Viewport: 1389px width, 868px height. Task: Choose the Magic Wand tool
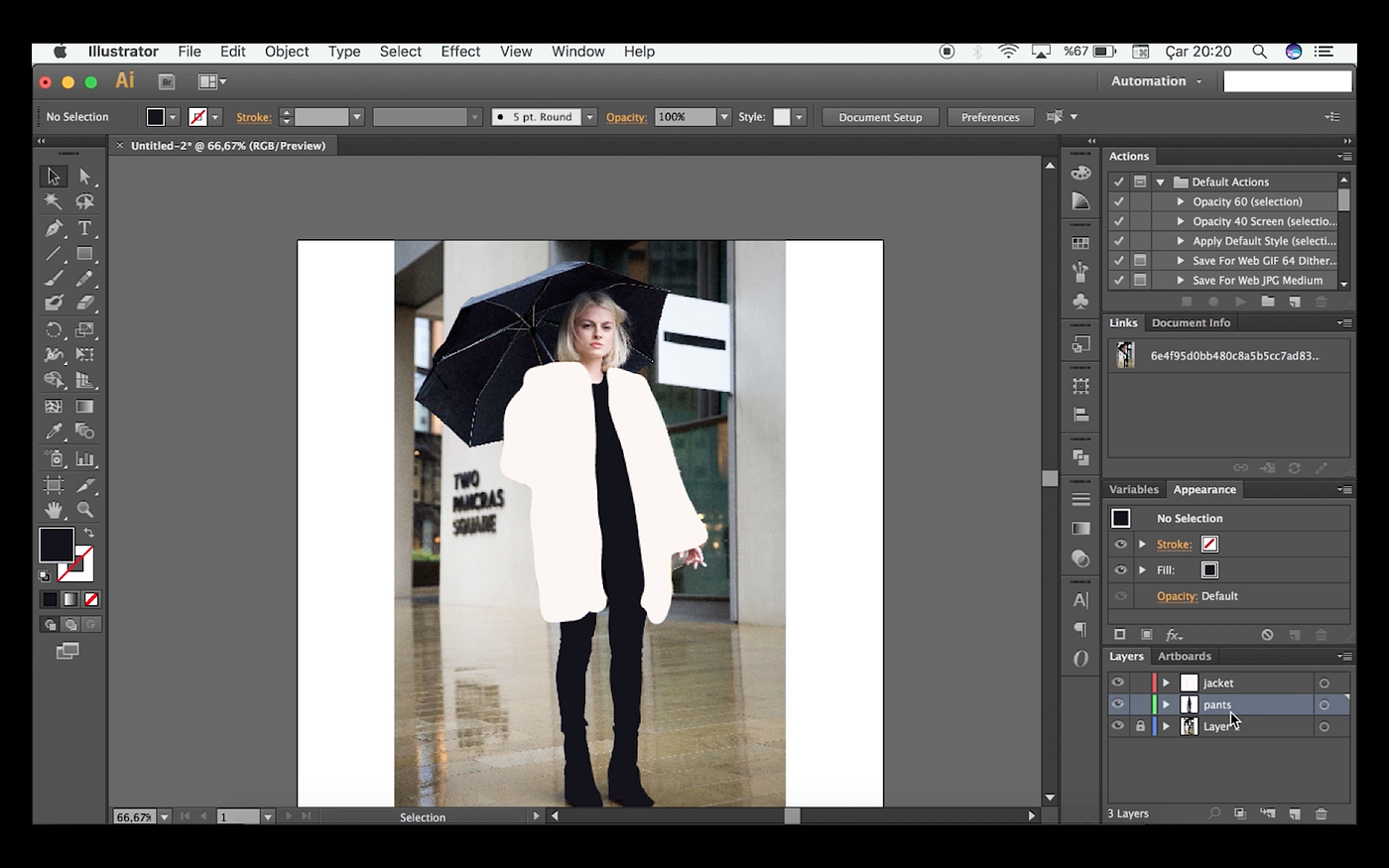(x=54, y=201)
